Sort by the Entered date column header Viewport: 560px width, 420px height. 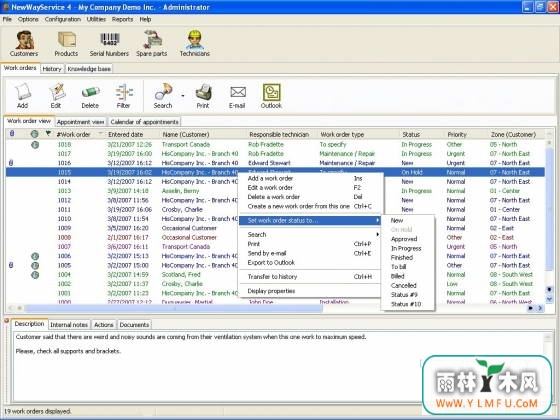click(x=131, y=134)
